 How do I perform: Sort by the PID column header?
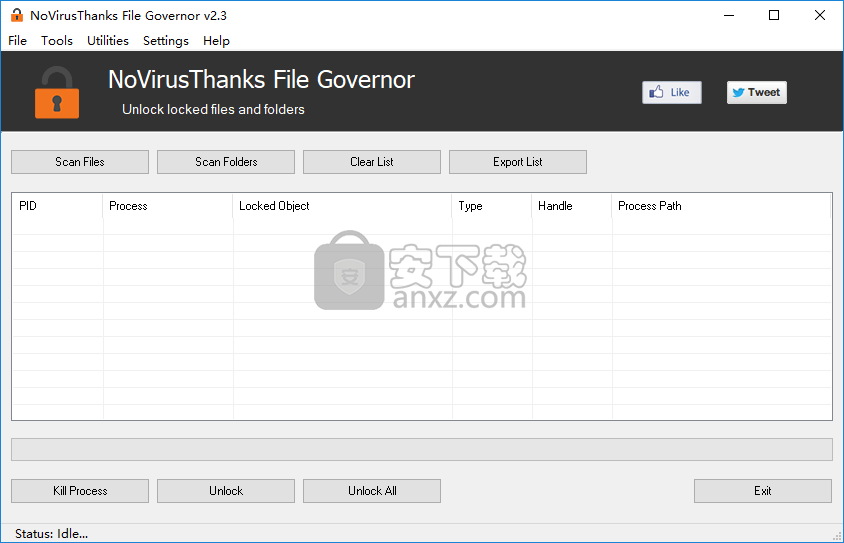click(x=57, y=206)
